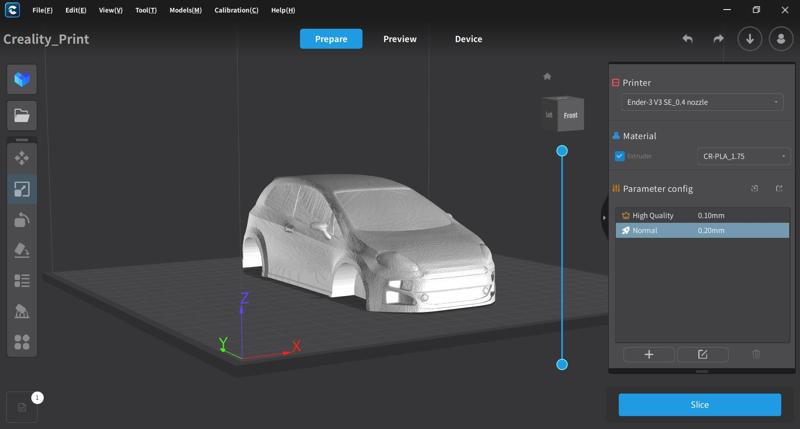Switch to the Preview tab
800x429 pixels.
coord(400,39)
